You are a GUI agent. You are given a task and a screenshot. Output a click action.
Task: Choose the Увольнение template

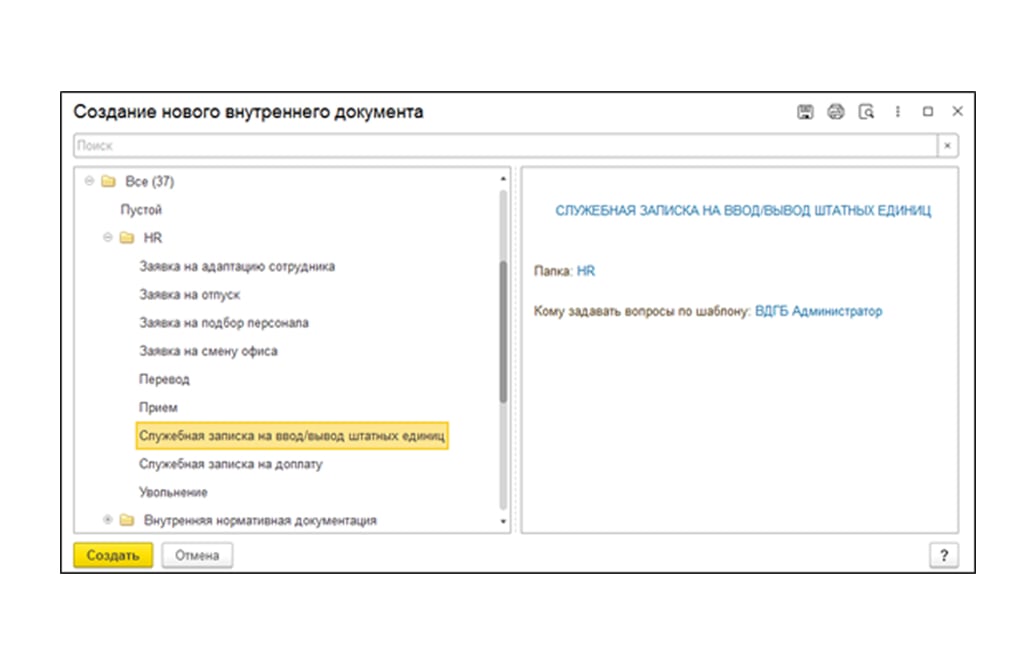coord(173,492)
